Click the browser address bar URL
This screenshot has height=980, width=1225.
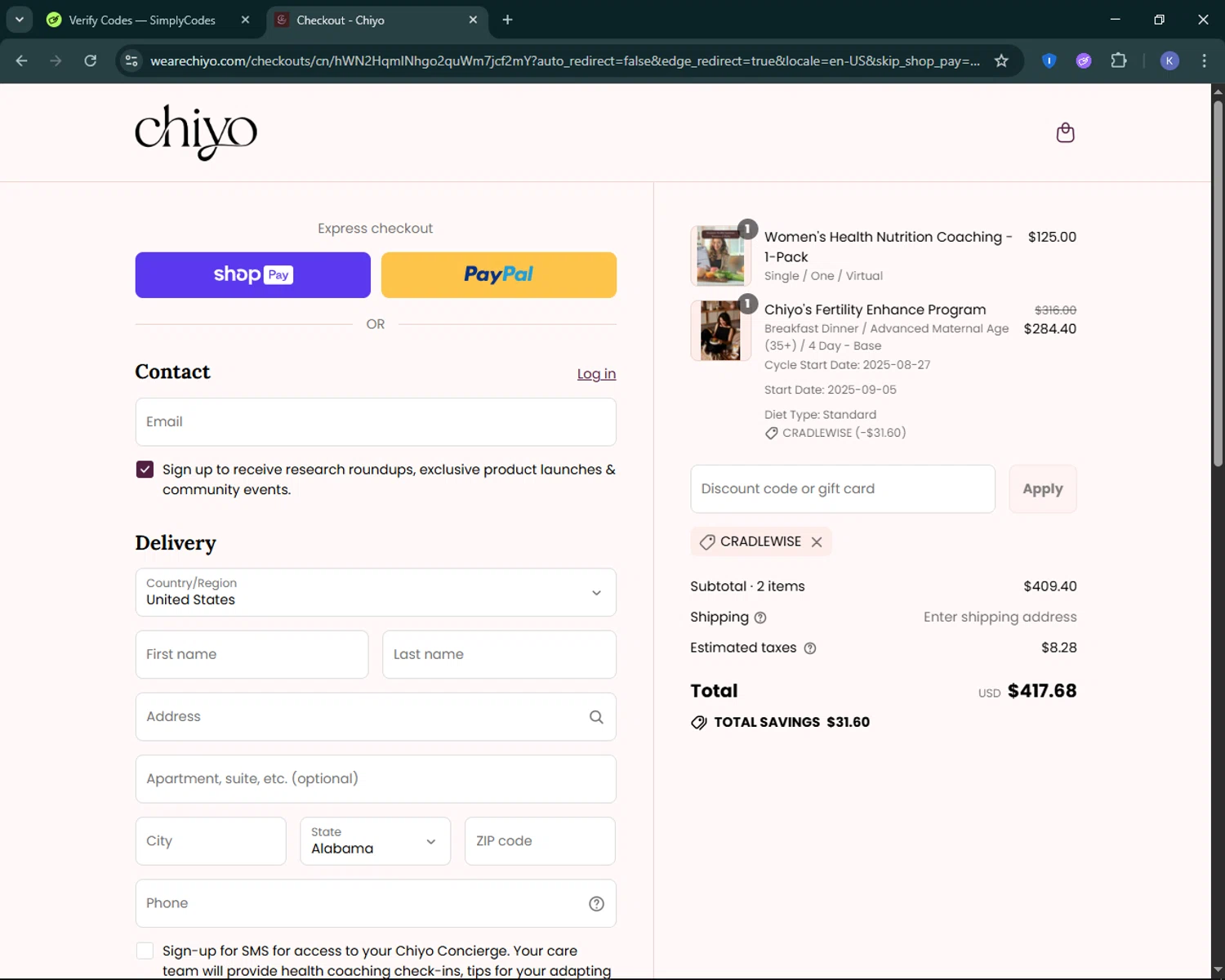(564, 60)
